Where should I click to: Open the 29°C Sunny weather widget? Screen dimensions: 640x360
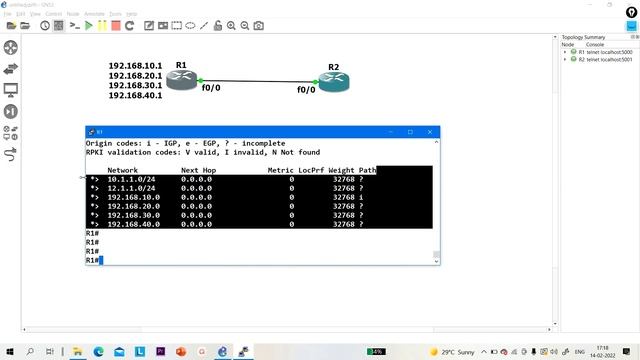(x=452, y=352)
